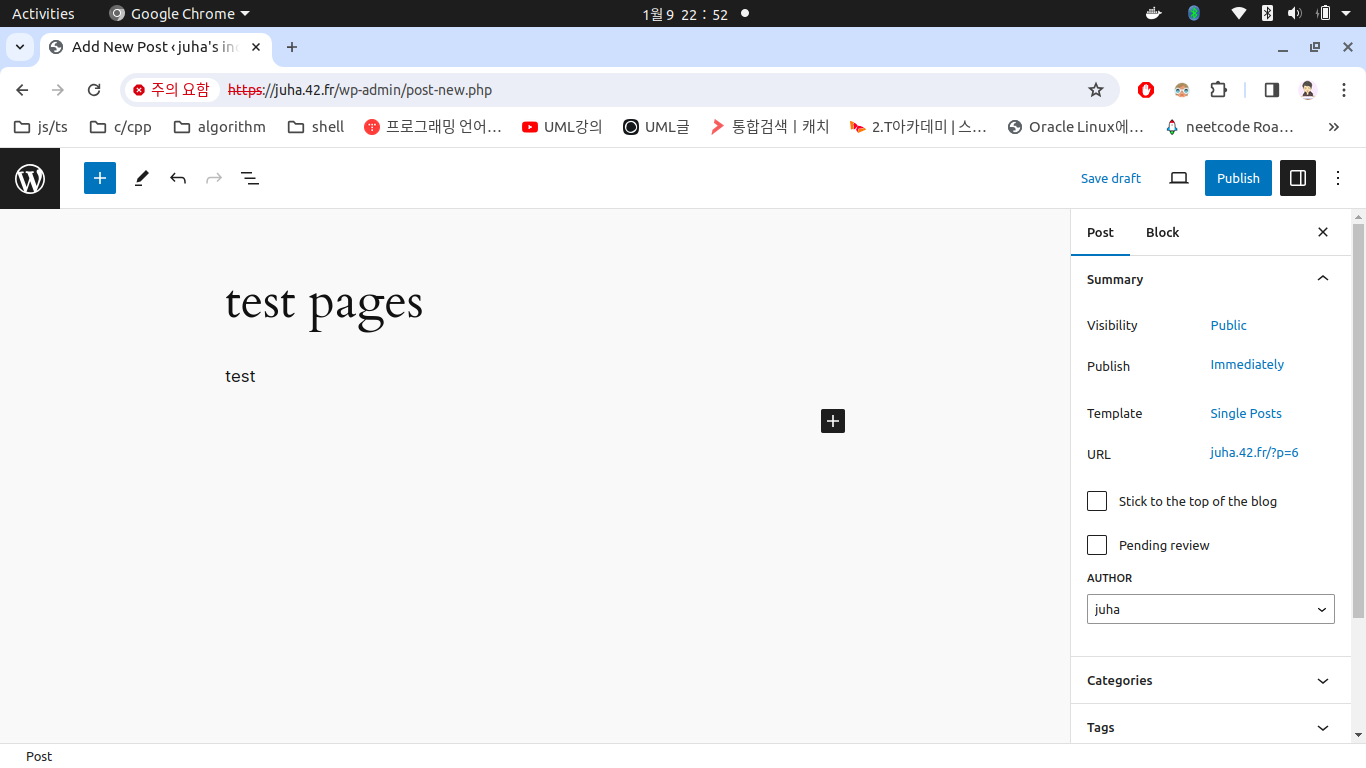
Task: Close the settings sidebar
Action: coord(1323,232)
